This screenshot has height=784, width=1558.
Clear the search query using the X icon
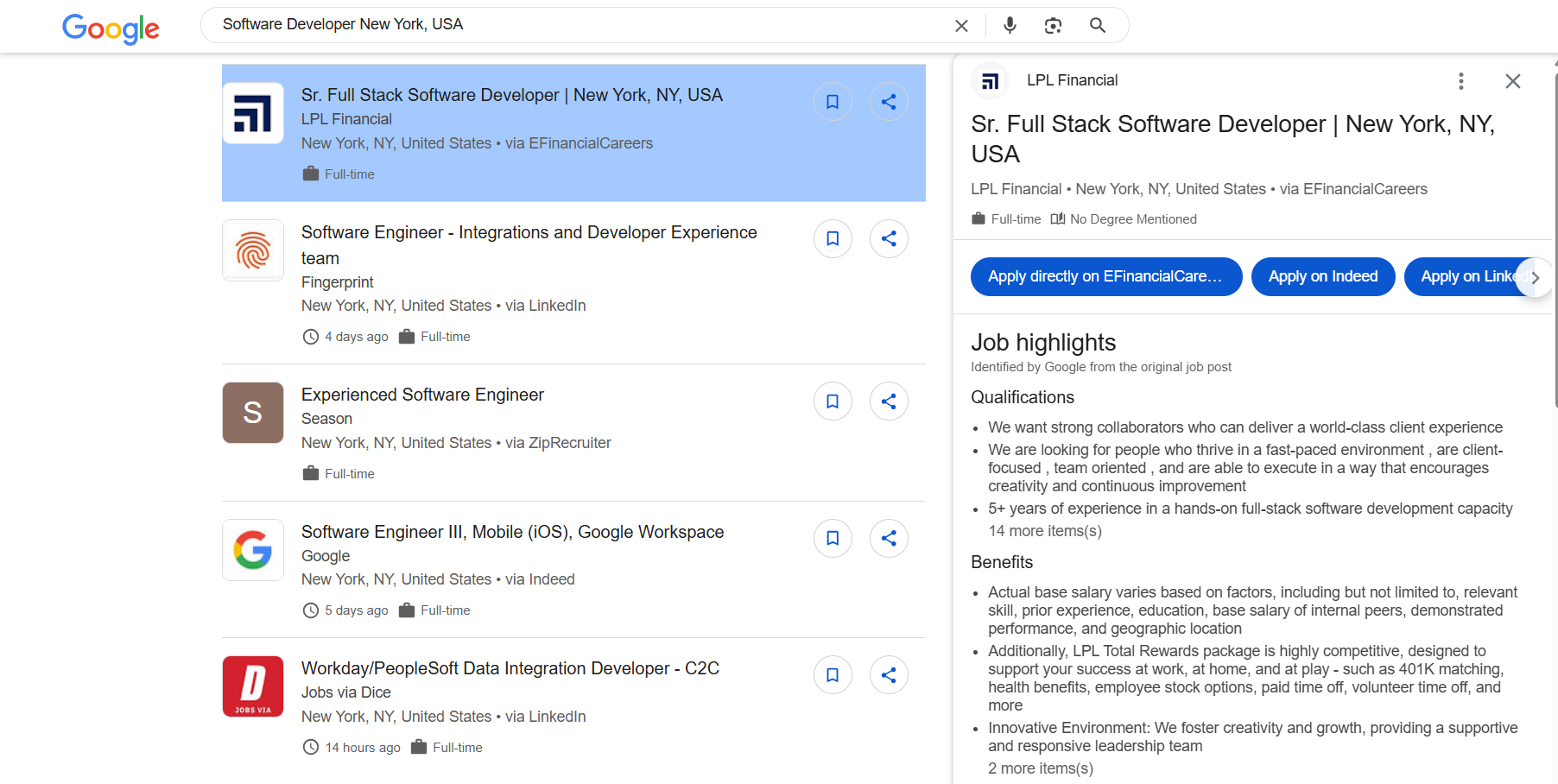[x=961, y=25]
